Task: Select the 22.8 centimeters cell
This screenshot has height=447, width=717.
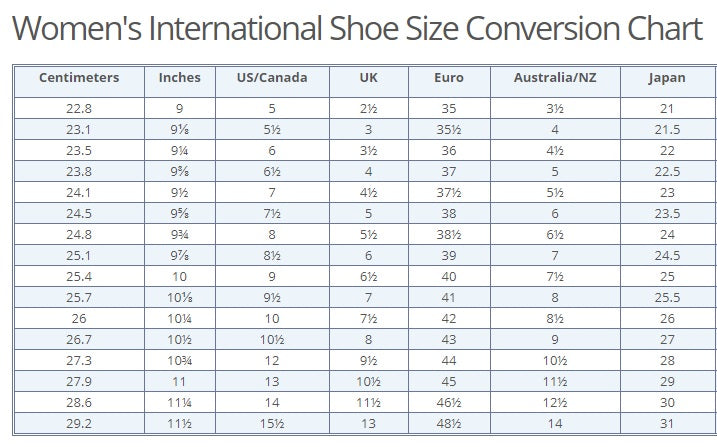Action: click(78, 108)
